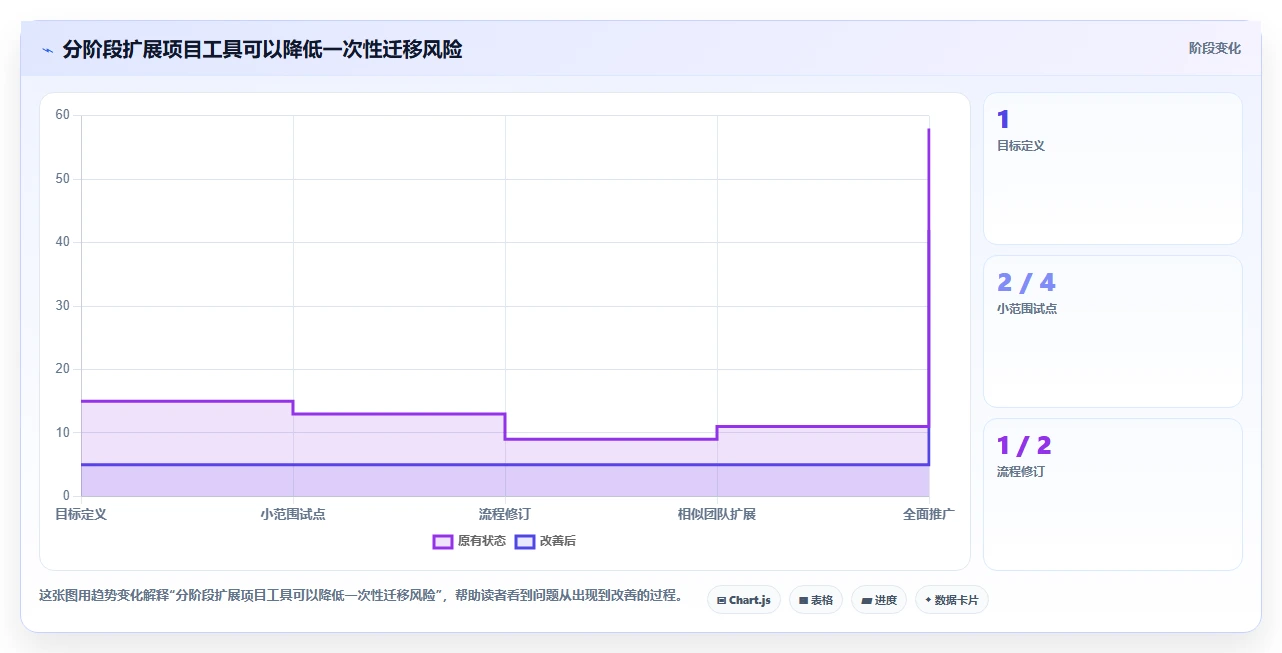The width and height of the screenshot is (1282, 653).
Task: Open the 小范围试点 stat card
Action: click(x=1113, y=332)
